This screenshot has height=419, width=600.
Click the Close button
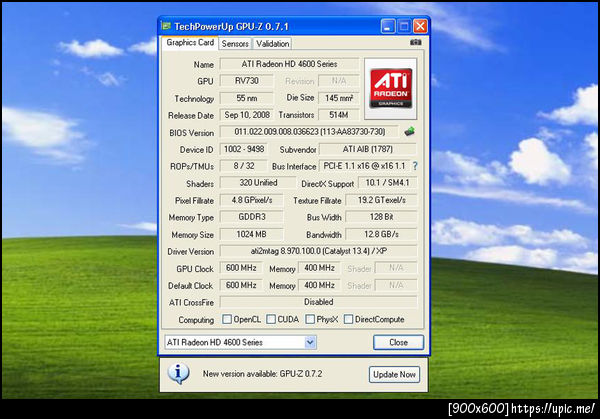pos(398,342)
